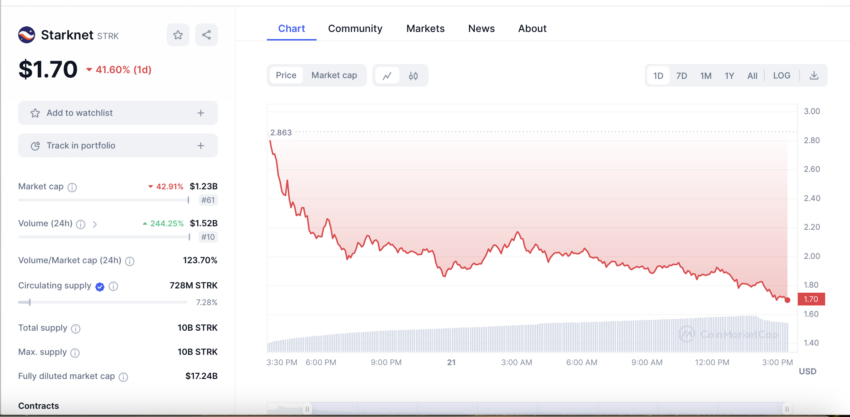Screen dimensions: 850x417
Task: Switch to candlestick chart icon
Action: (x=412, y=75)
